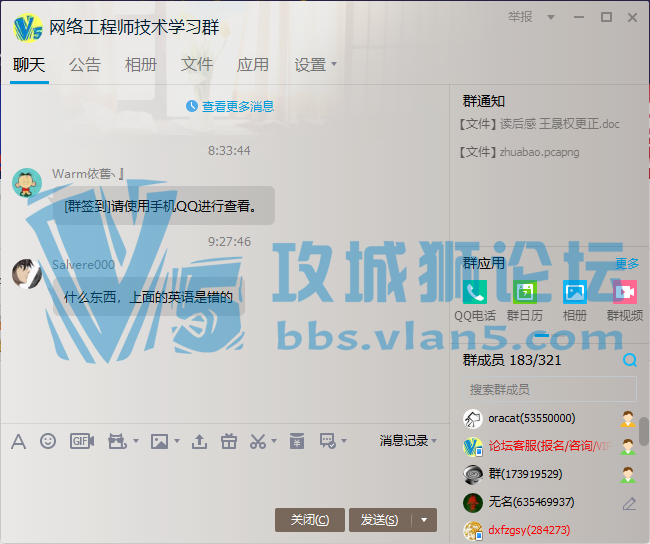The width and height of the screenshot is (650, 544).
Task: Click Salvere000 user avatar in chat
Action: pos(27,274)
